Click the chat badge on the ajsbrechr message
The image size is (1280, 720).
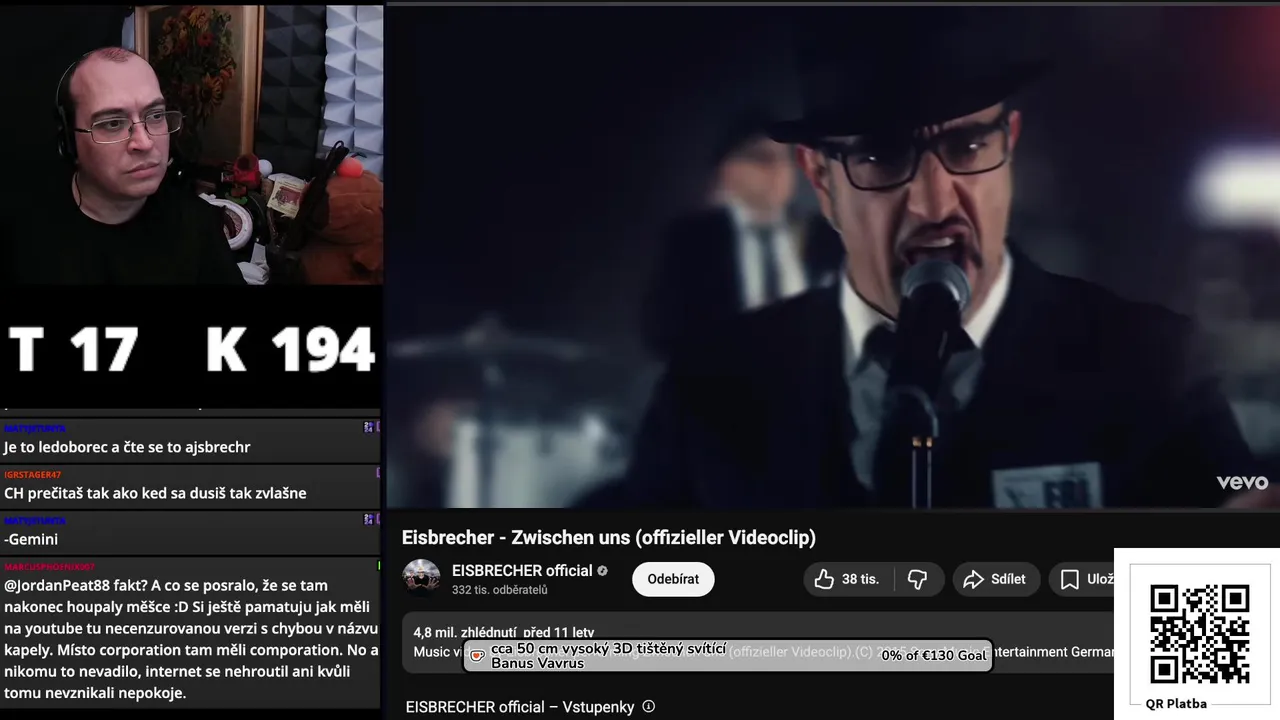coord(370,427)
